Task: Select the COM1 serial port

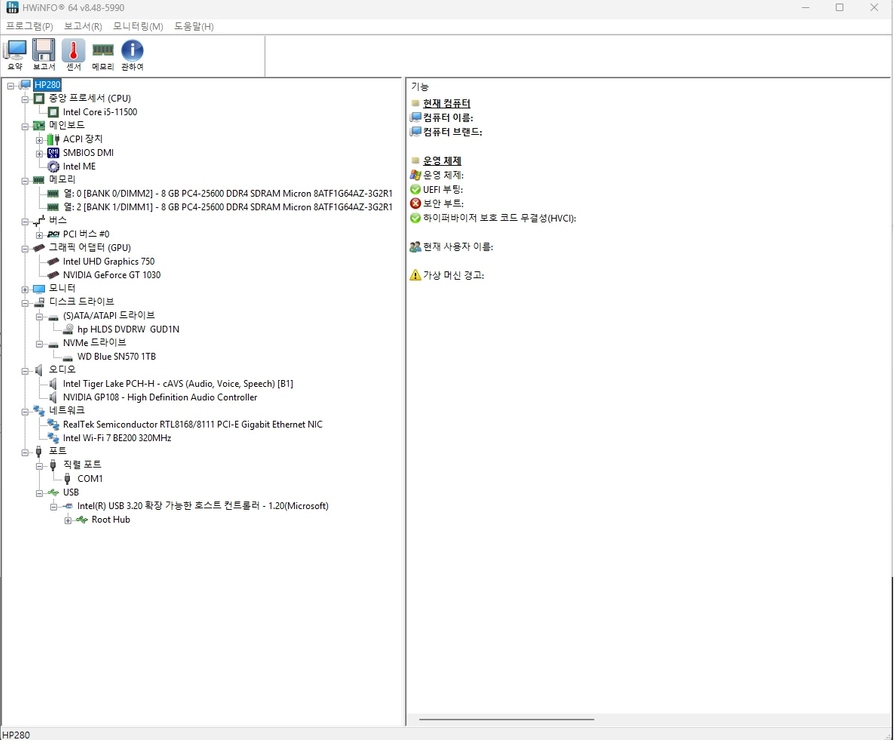Action: pos(90,481)
